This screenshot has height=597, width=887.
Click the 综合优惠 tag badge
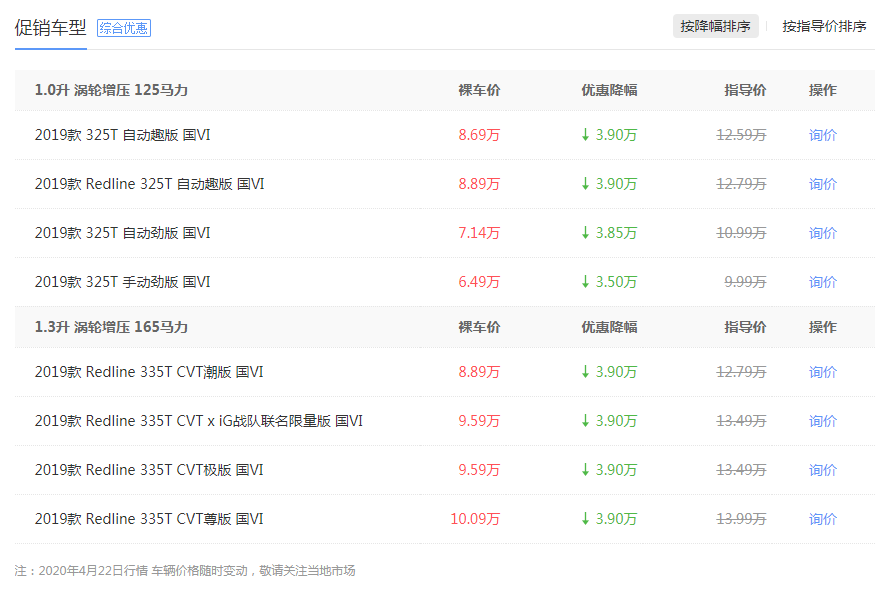(124, 28)
